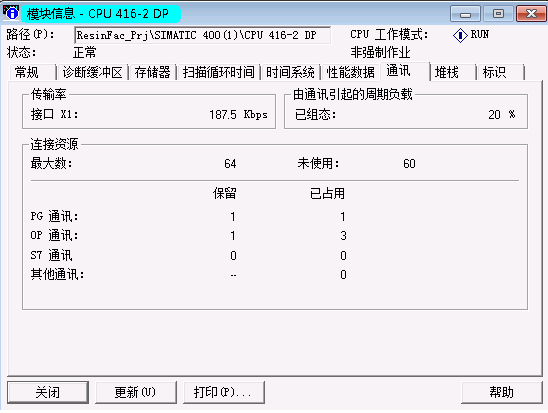
Task: Switch to the 标识 tab
Action: [500, 72]
